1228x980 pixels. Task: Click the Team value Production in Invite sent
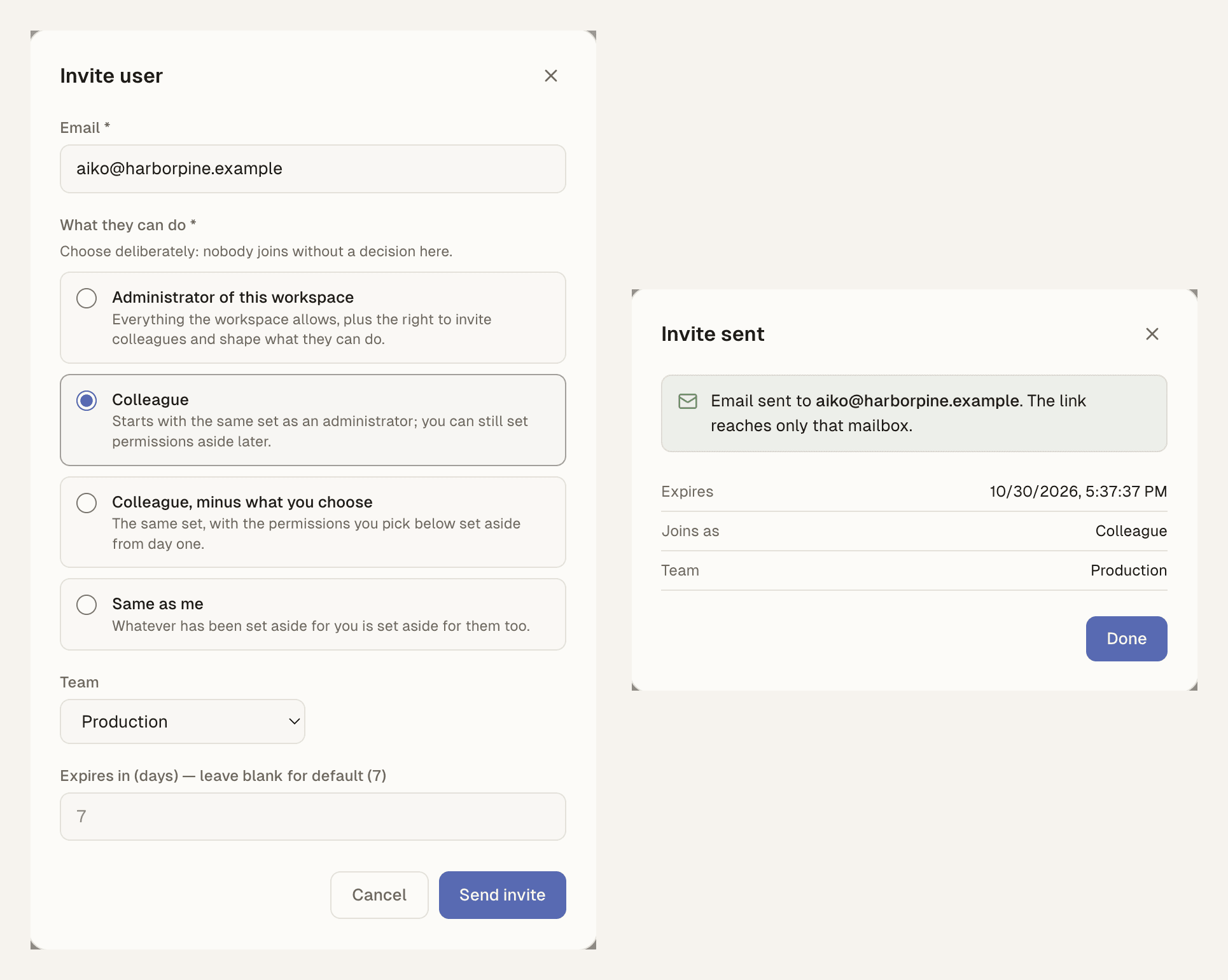tap(1129, 570)
